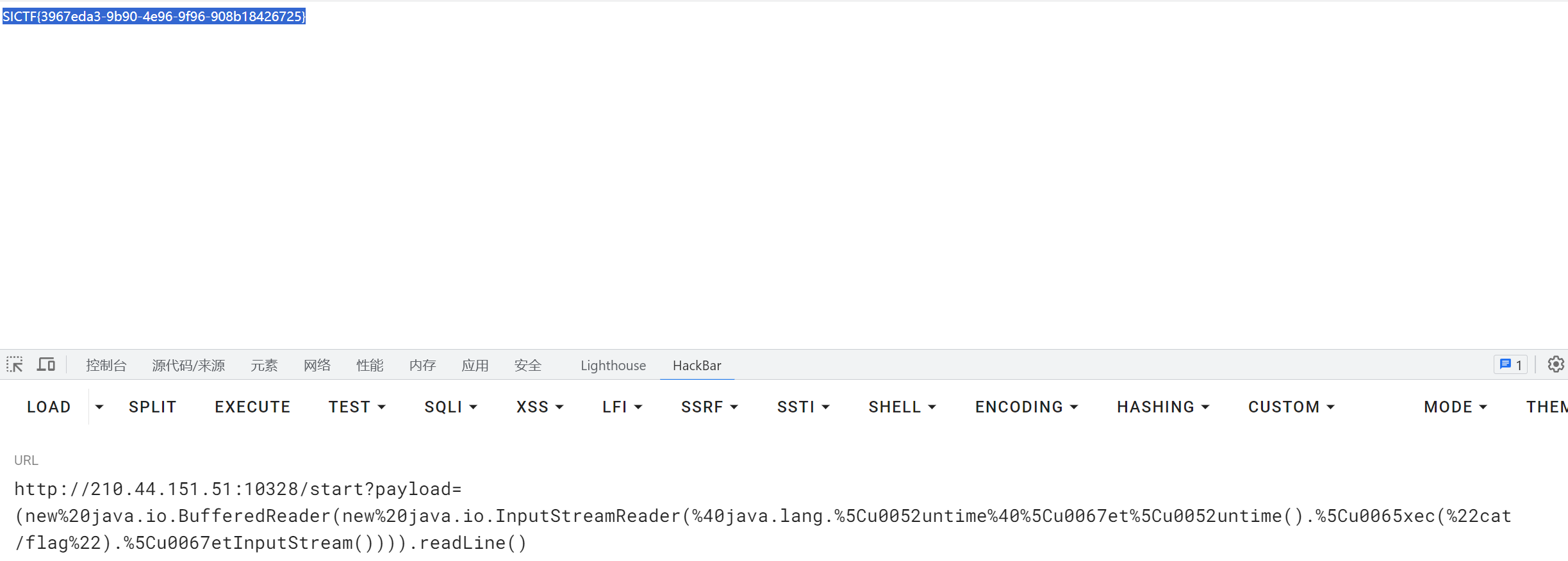This screenshot has width=1568, height=561.
Task: Open the console issues message badge
Action: 1511,365
